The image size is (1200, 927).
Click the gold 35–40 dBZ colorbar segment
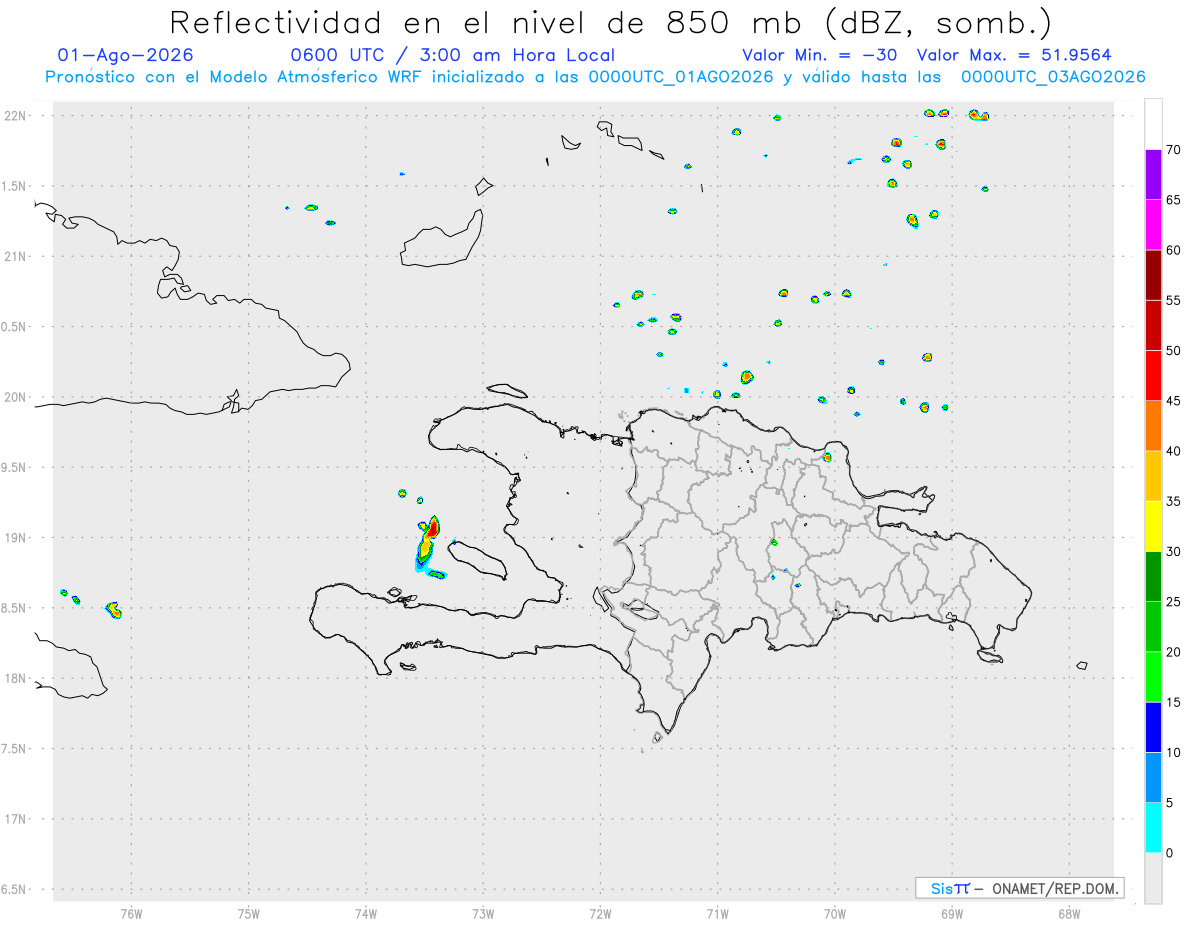coord(1153,476)
